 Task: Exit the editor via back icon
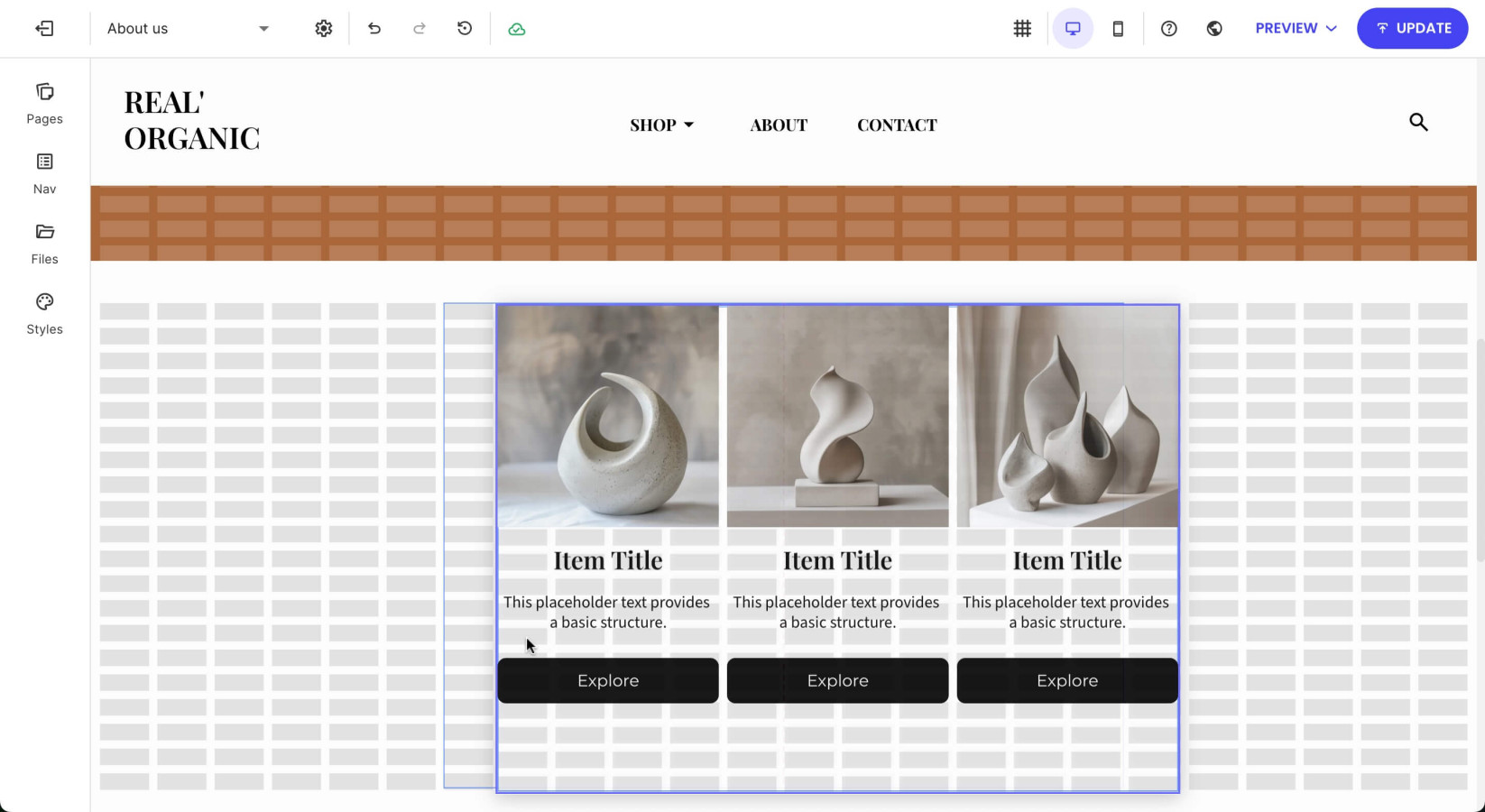pos(44,29)
